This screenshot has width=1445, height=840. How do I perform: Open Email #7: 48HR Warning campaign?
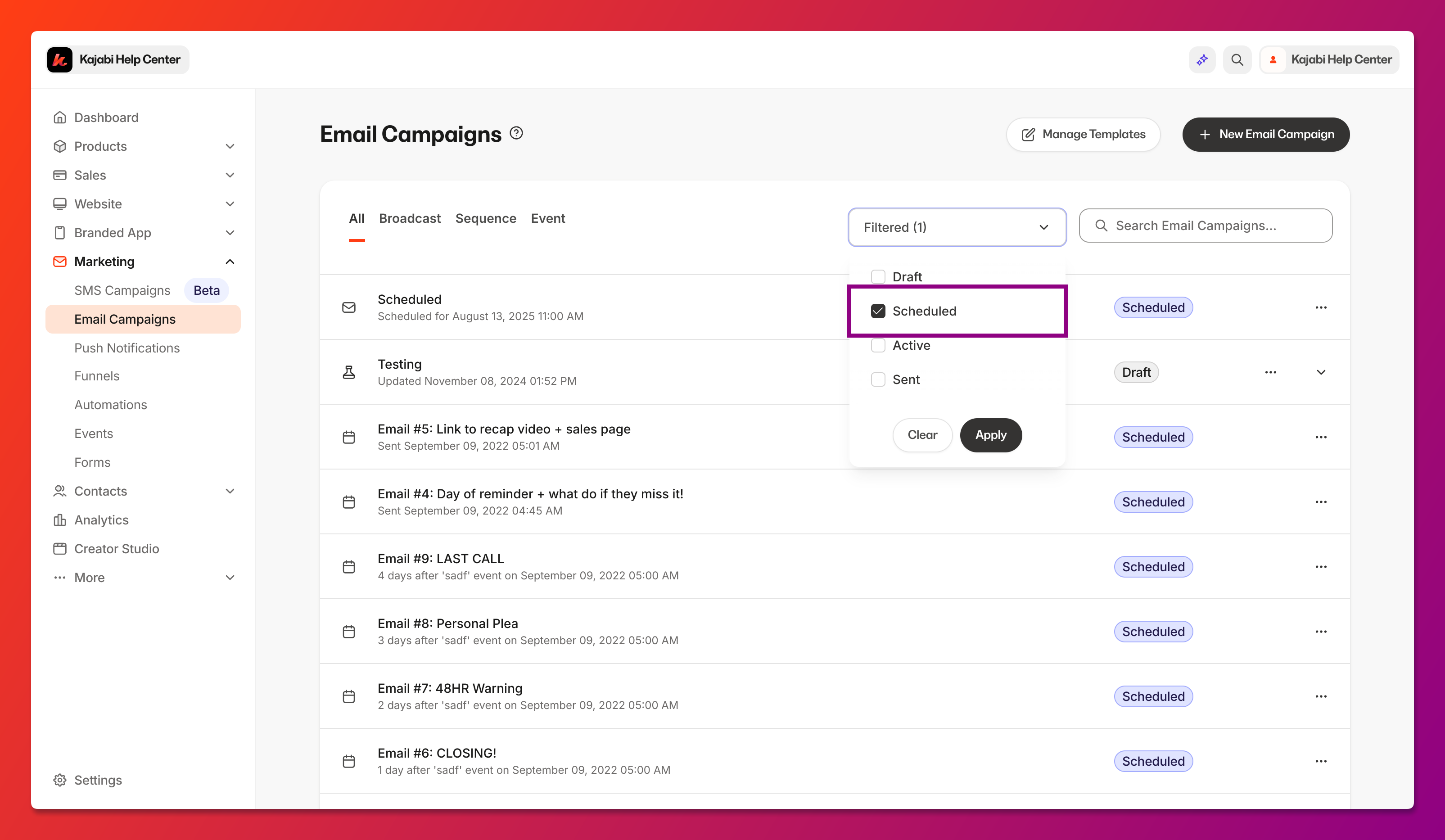pos(450,688)
